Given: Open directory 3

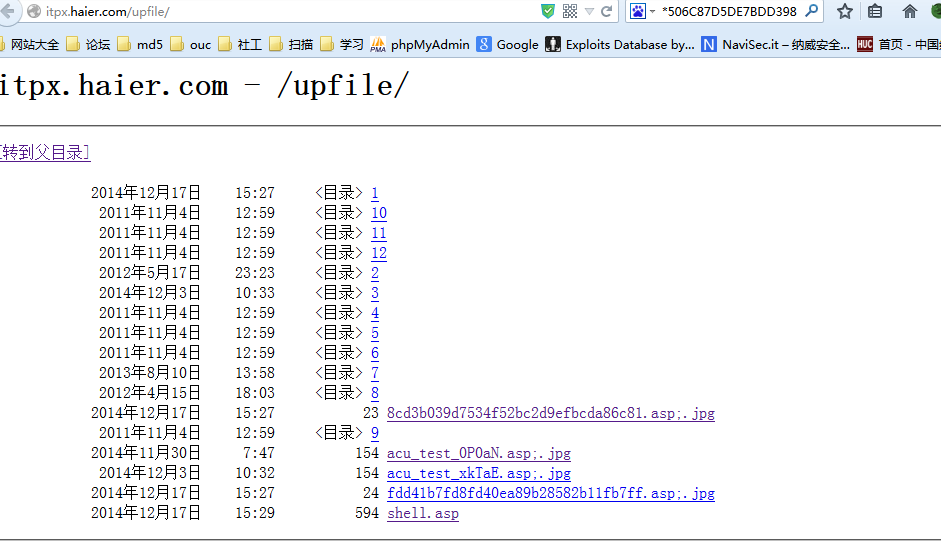Looking at the screenshot, I should 374,293.
